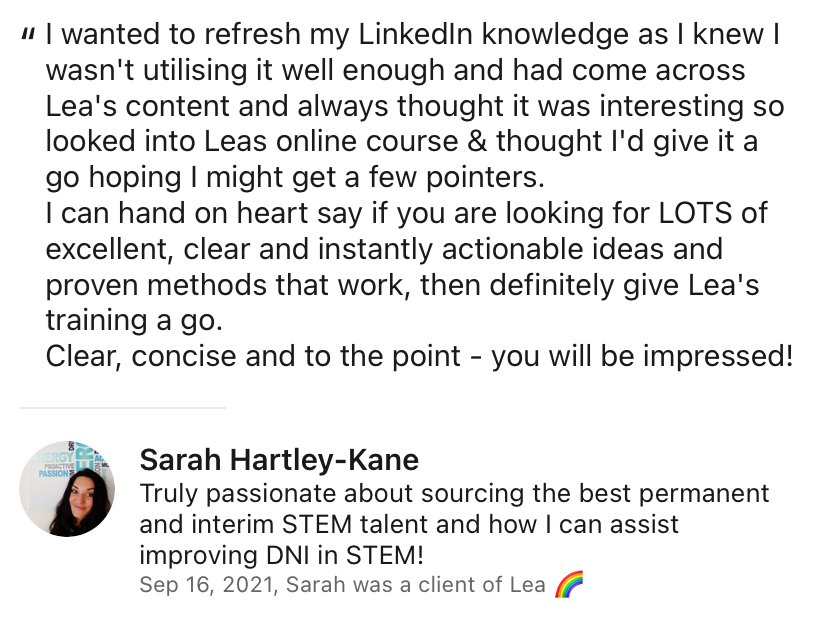Click the rainbow emoji after Lea
814x624 pixels.
(x=569, y=584)
